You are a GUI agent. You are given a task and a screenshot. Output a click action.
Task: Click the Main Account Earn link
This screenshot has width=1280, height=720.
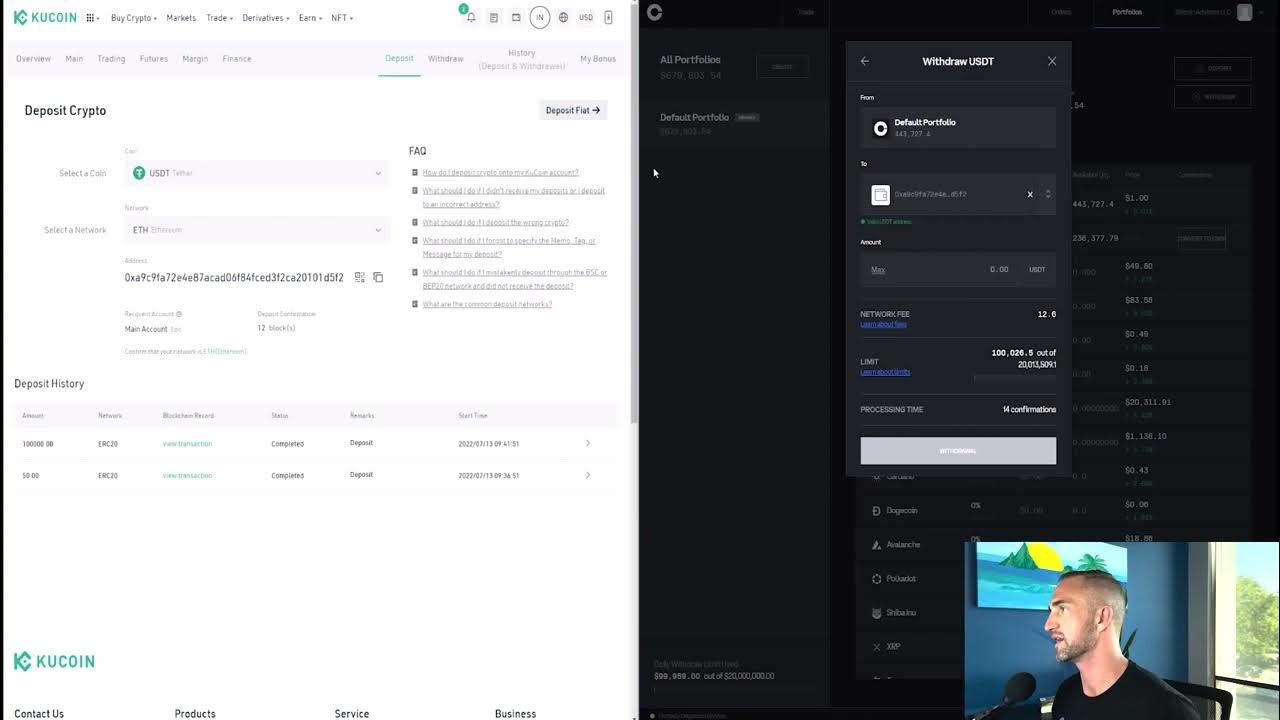coord(176,329)
